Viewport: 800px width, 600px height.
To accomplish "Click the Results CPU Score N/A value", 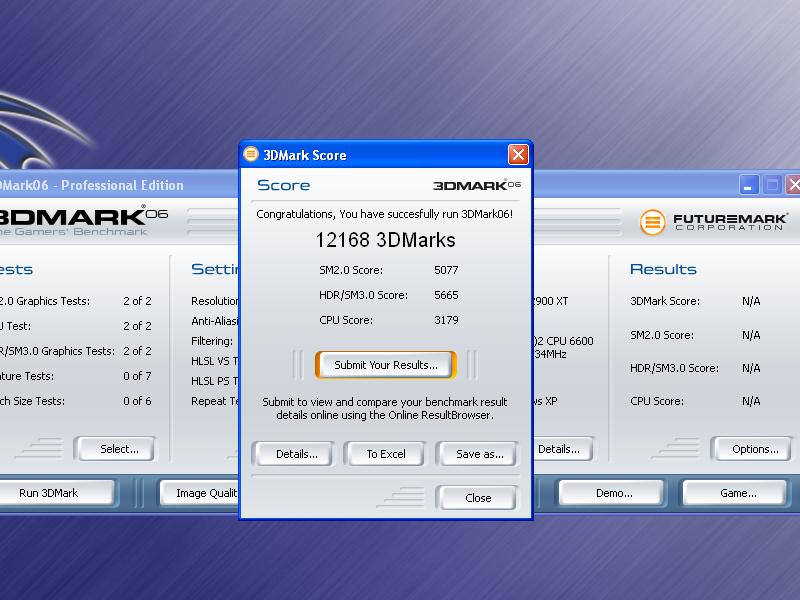I will pyautogui.click(x=751, y=401).
